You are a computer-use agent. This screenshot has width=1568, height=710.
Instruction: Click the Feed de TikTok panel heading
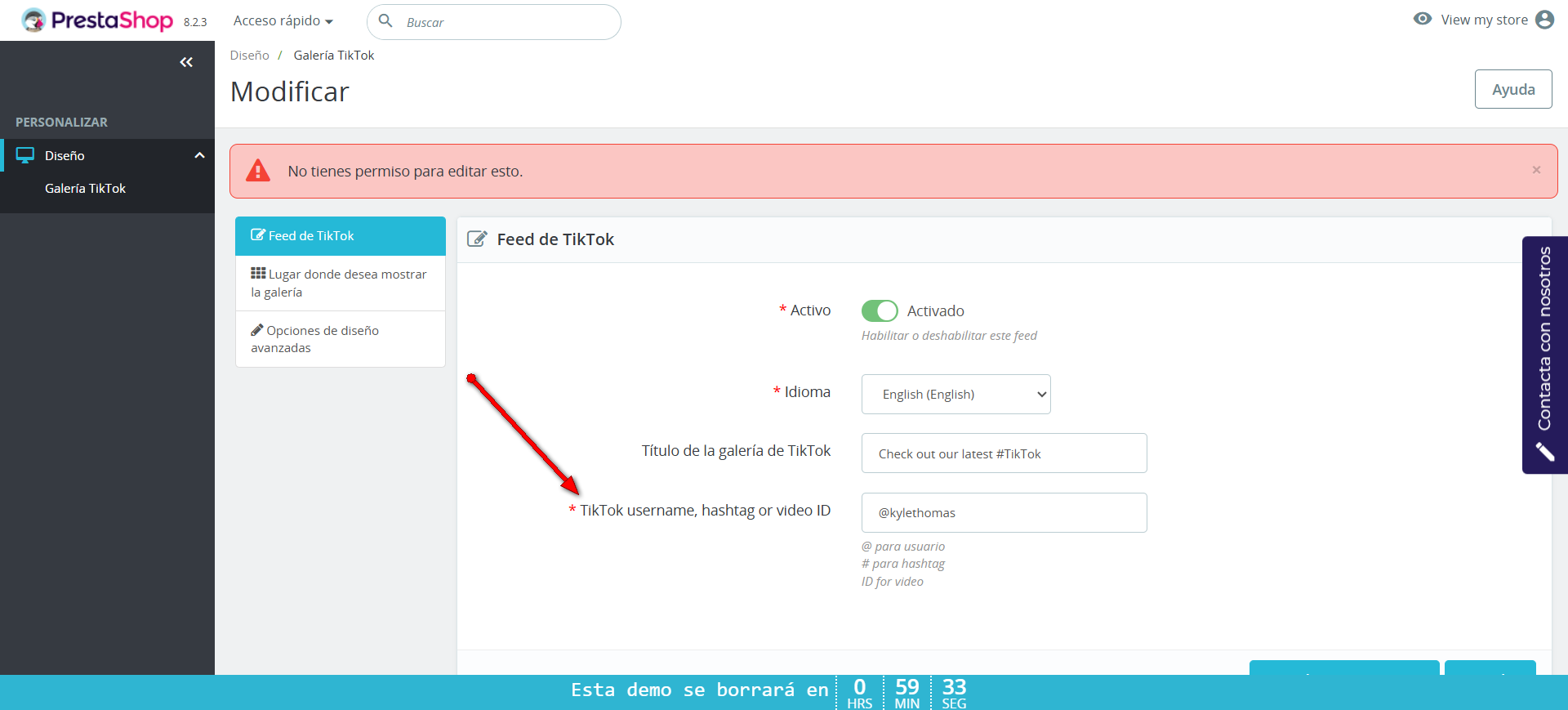click(x=555, y=239)
